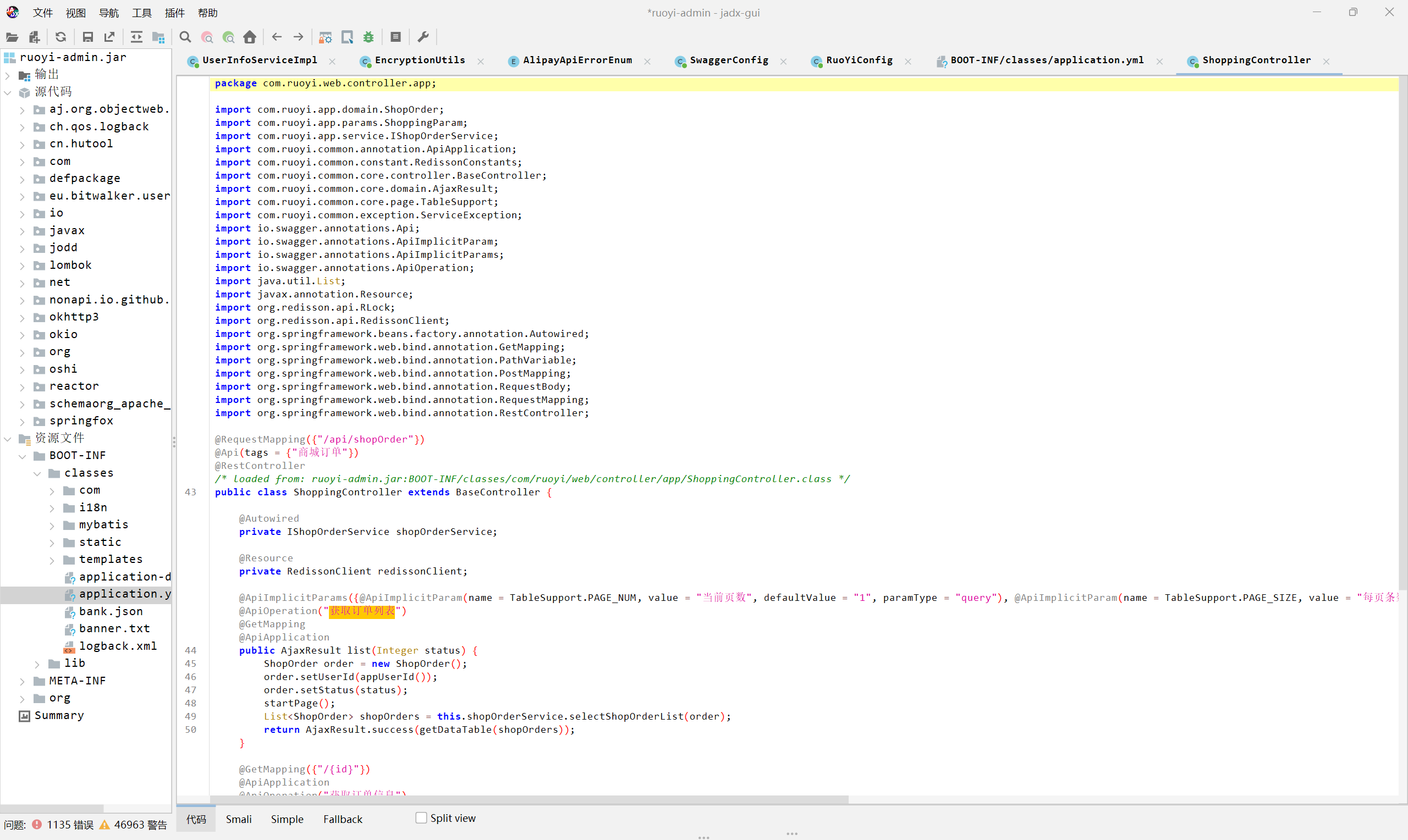Viewport: 1408px width, 840px height.
Task: Click the home main-class icon
Action: (x=250, y=37)
